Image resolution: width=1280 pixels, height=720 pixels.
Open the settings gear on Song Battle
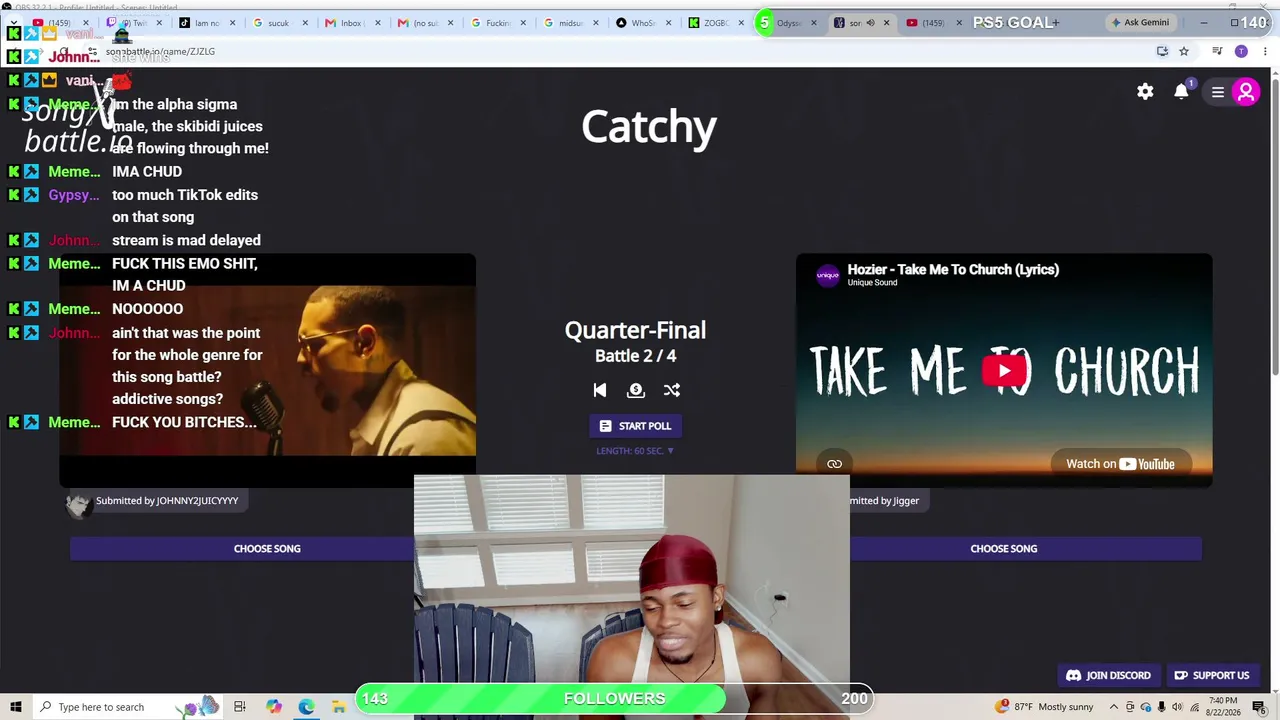[1145, 92]
